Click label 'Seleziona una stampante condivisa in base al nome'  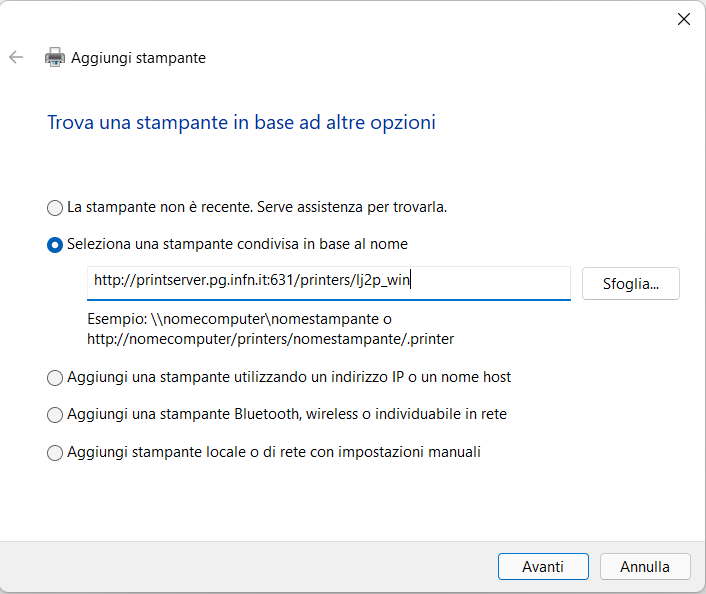pos(237,244)
